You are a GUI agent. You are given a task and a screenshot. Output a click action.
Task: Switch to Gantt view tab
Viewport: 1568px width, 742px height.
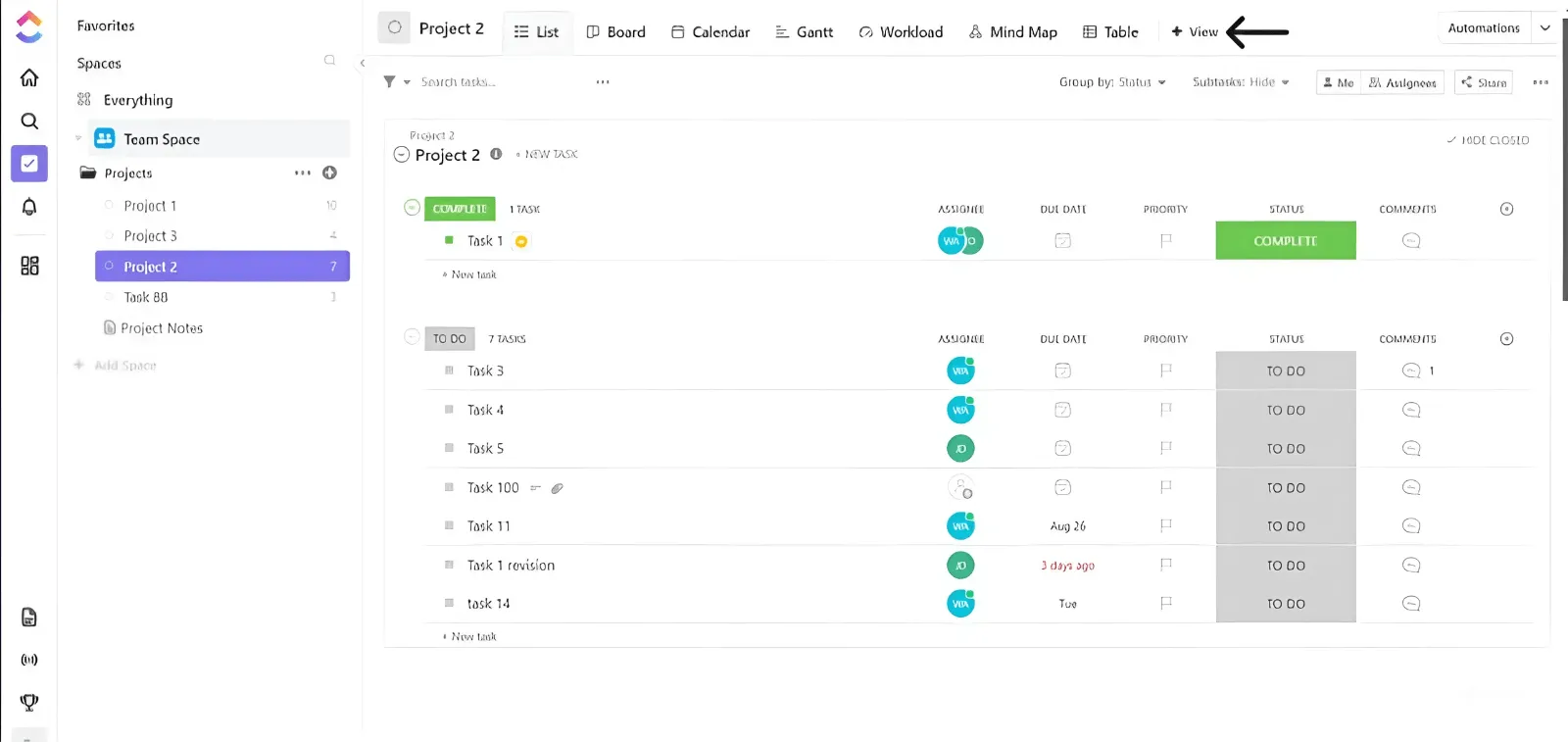(x=805, y=31)
